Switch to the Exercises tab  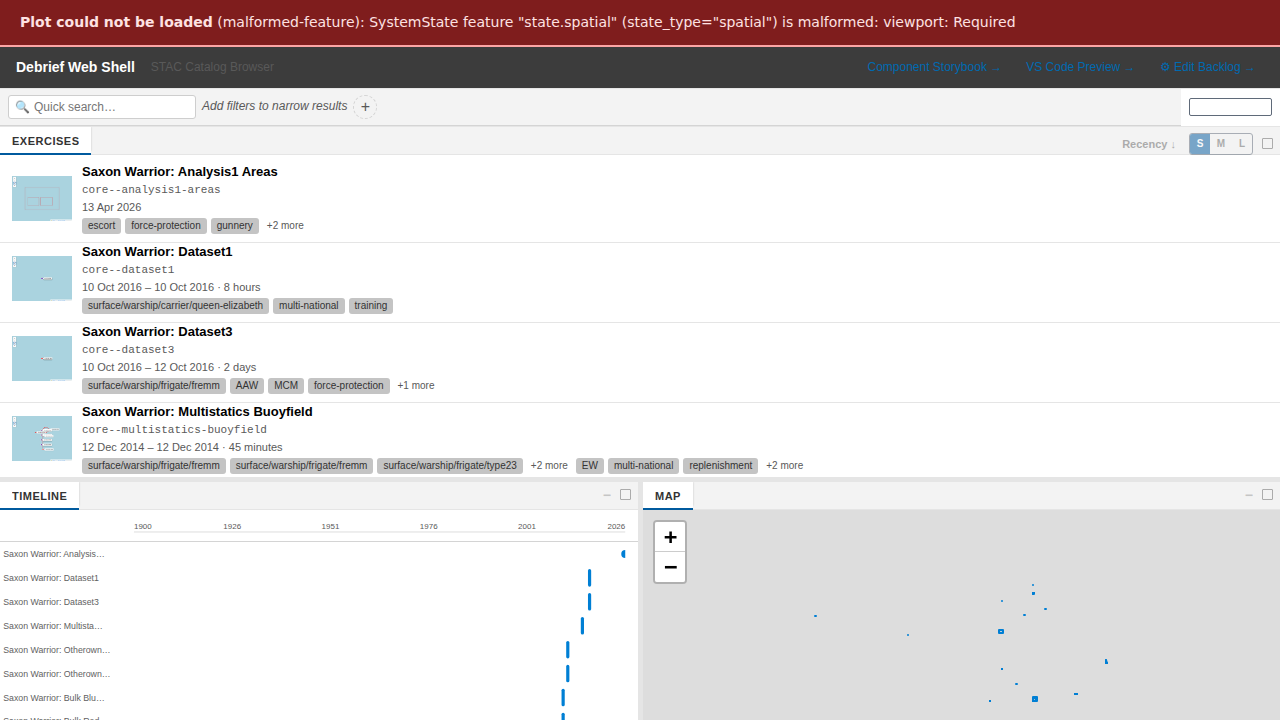[46, 141]
